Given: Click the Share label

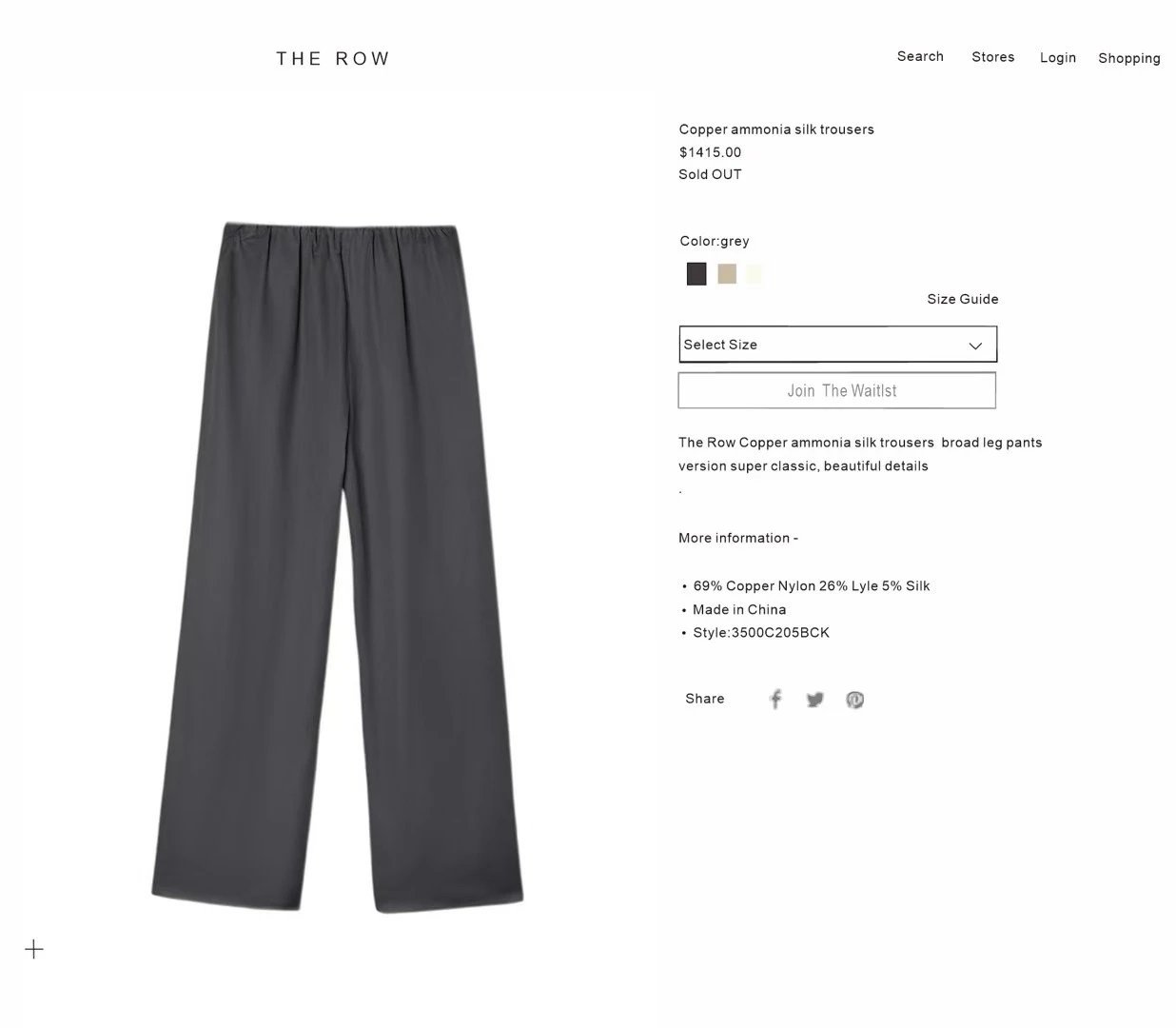Looking at the screenshot, I should click(x=705, y=699).
